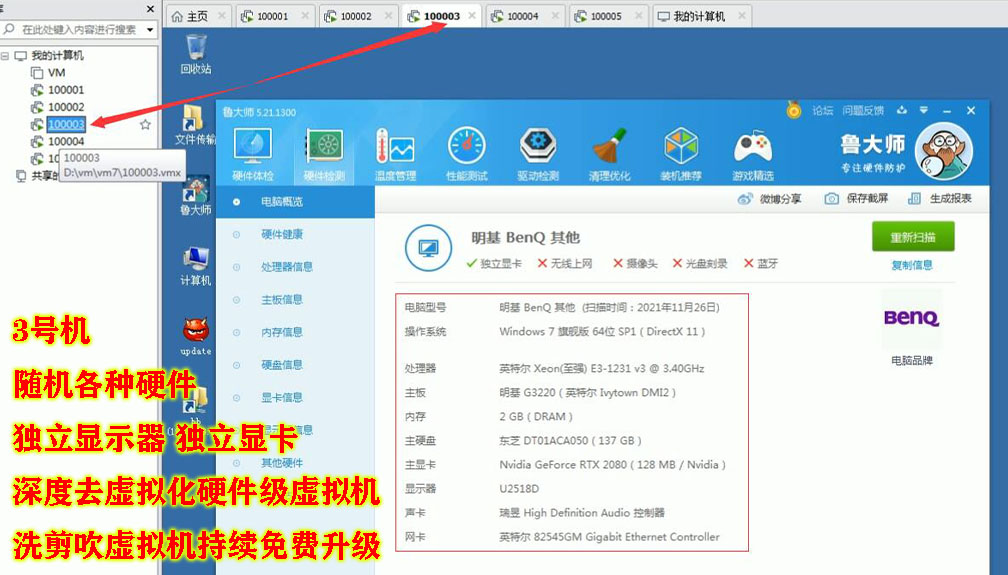Open 驱动检测 driver detection
This screenshot has width=1008, height=575.
pos(538,154)
